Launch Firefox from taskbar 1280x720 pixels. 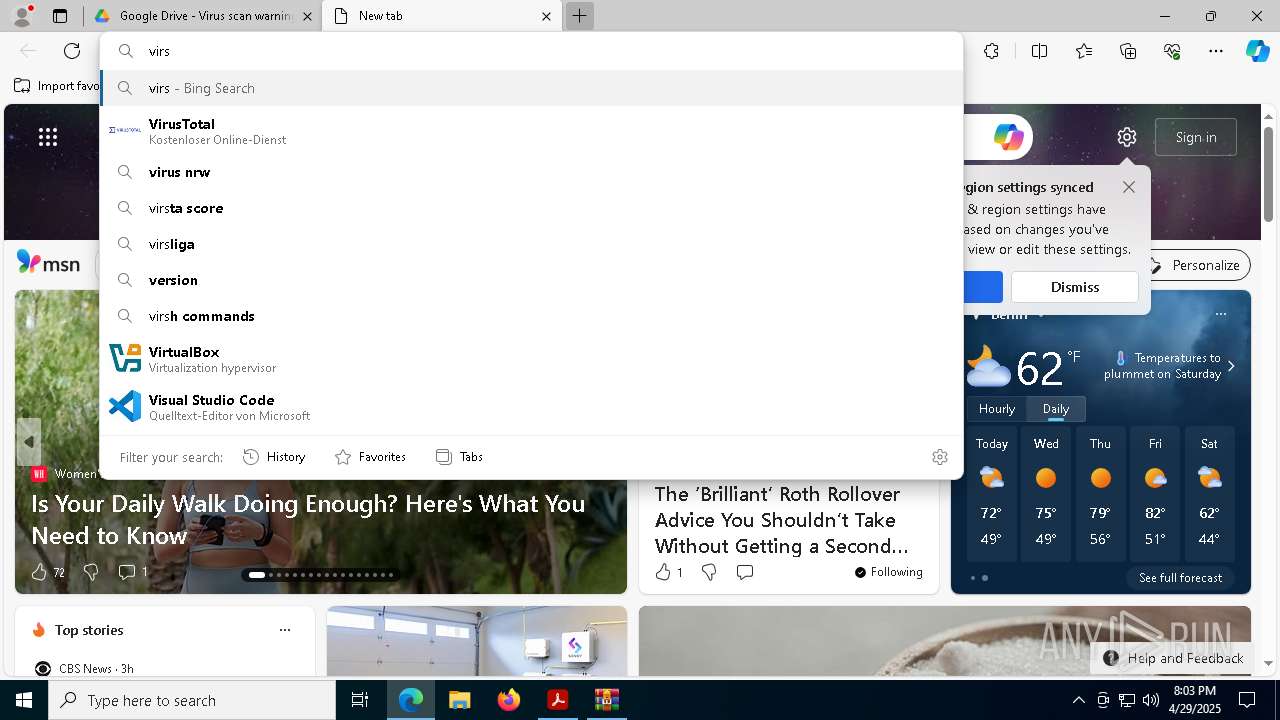[509, 700]
